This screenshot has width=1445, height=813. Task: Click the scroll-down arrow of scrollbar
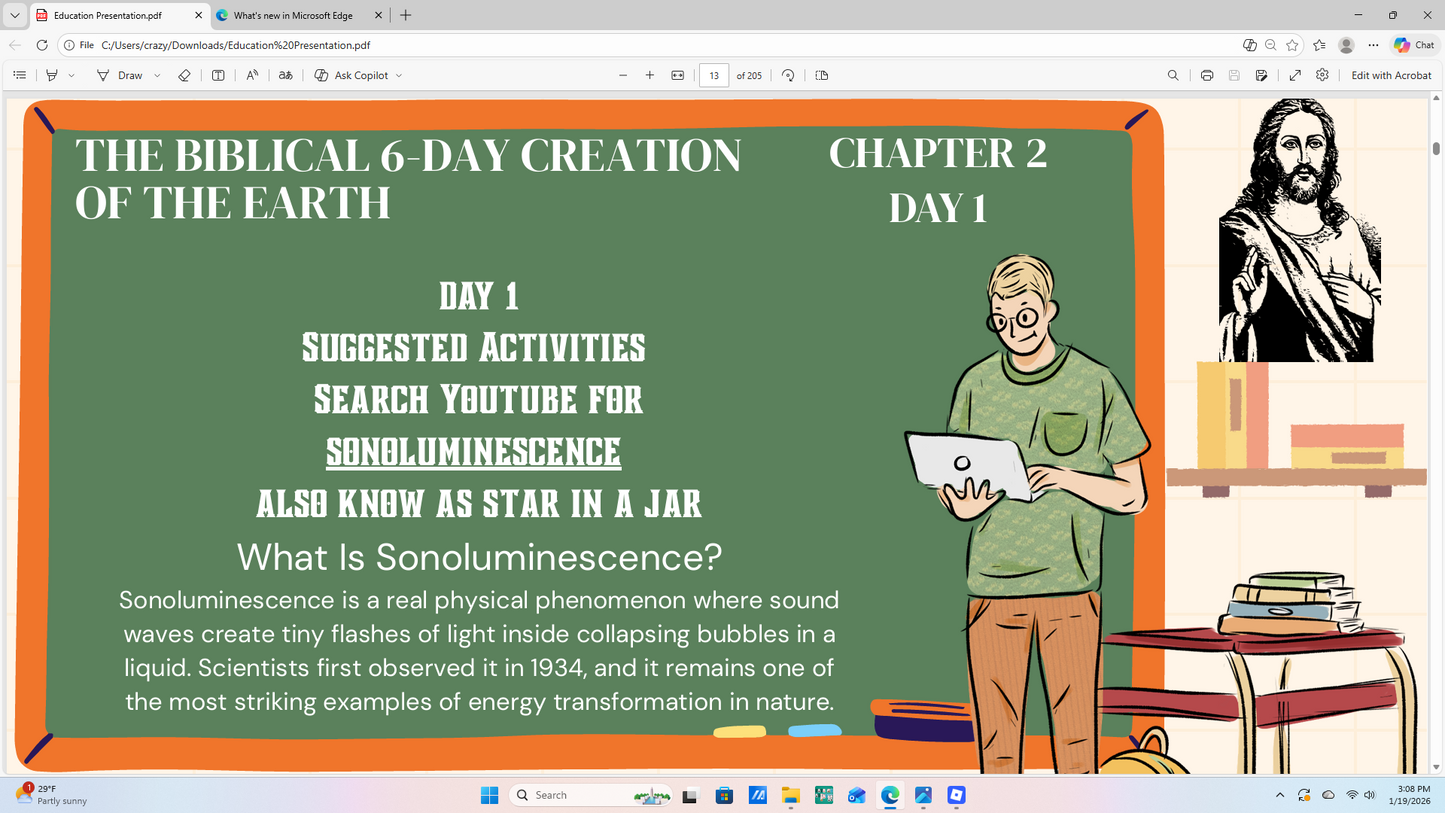point(1437,768)
